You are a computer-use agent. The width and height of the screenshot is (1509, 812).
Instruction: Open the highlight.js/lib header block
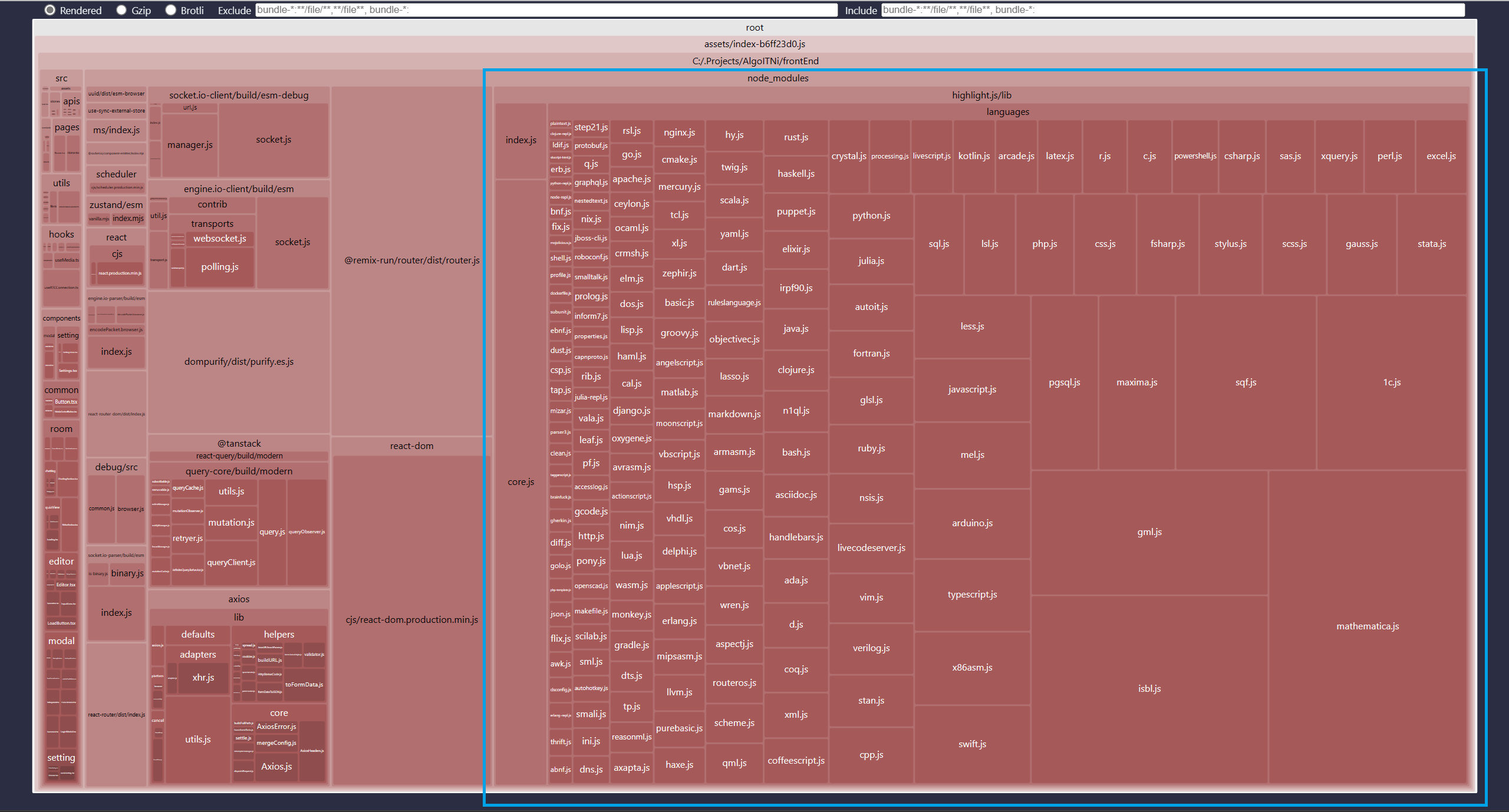[981, 95]
